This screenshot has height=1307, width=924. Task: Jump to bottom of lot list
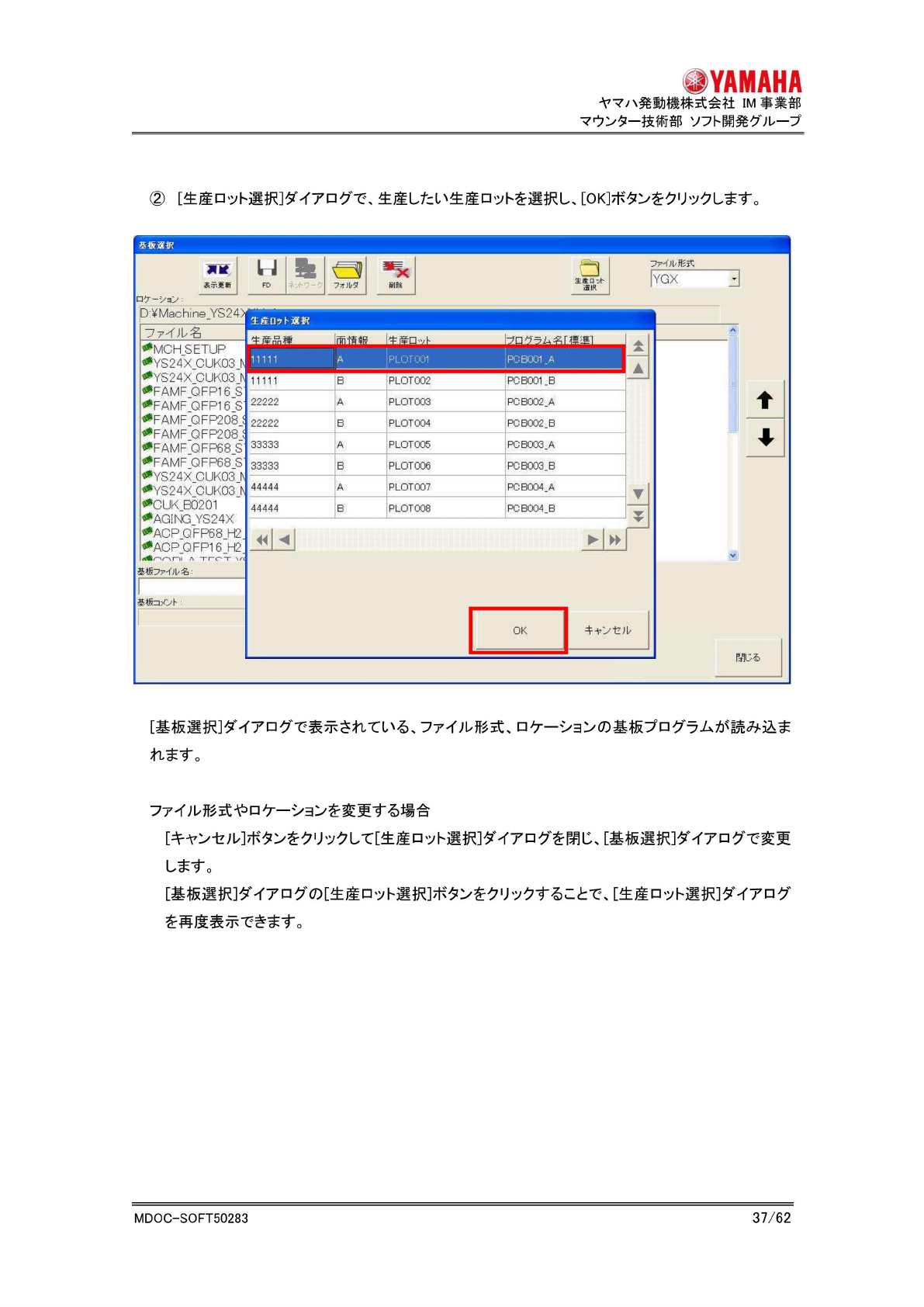638,516
